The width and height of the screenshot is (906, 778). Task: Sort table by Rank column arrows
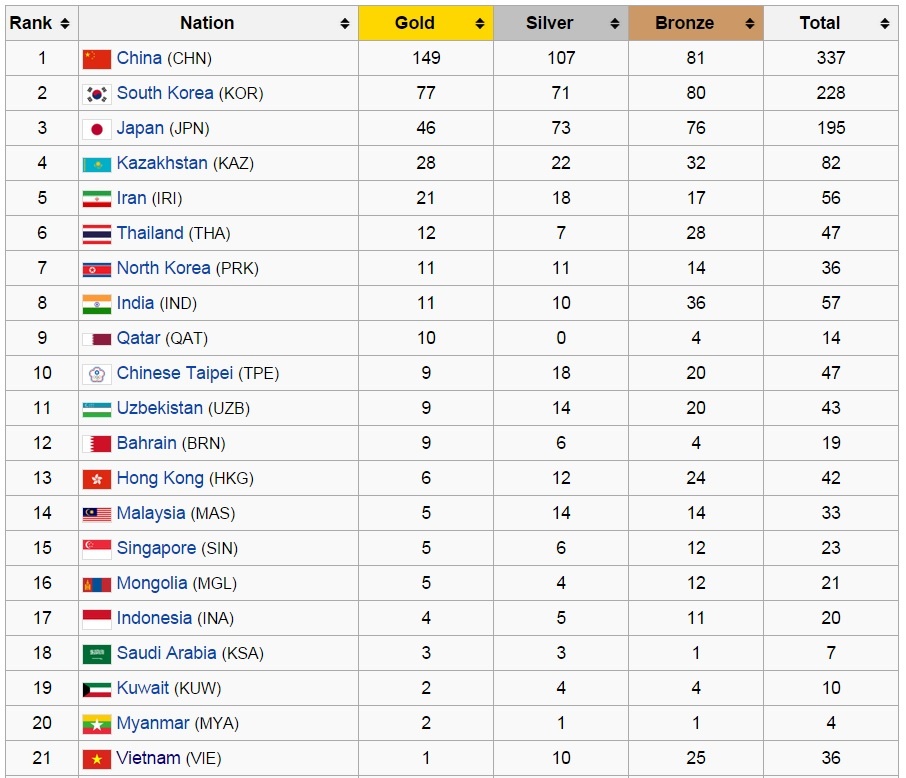(x=65, y=23)
